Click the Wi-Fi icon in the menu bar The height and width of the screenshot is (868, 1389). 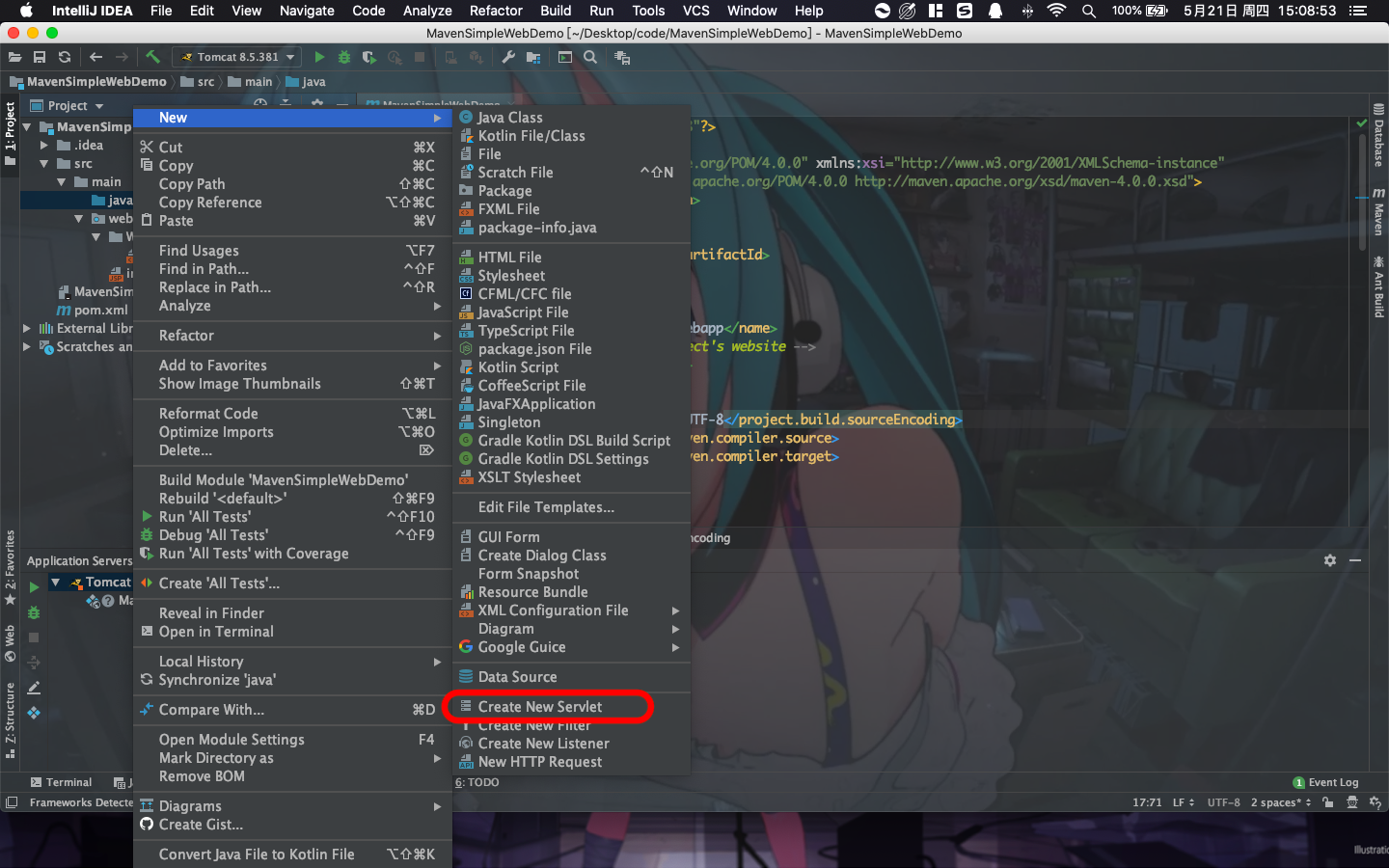1056,11
